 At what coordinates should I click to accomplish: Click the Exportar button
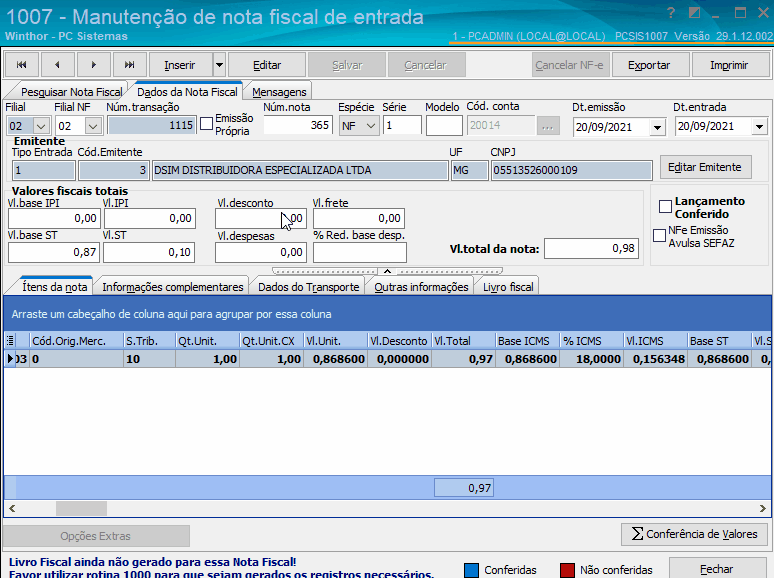pos(649,65)
